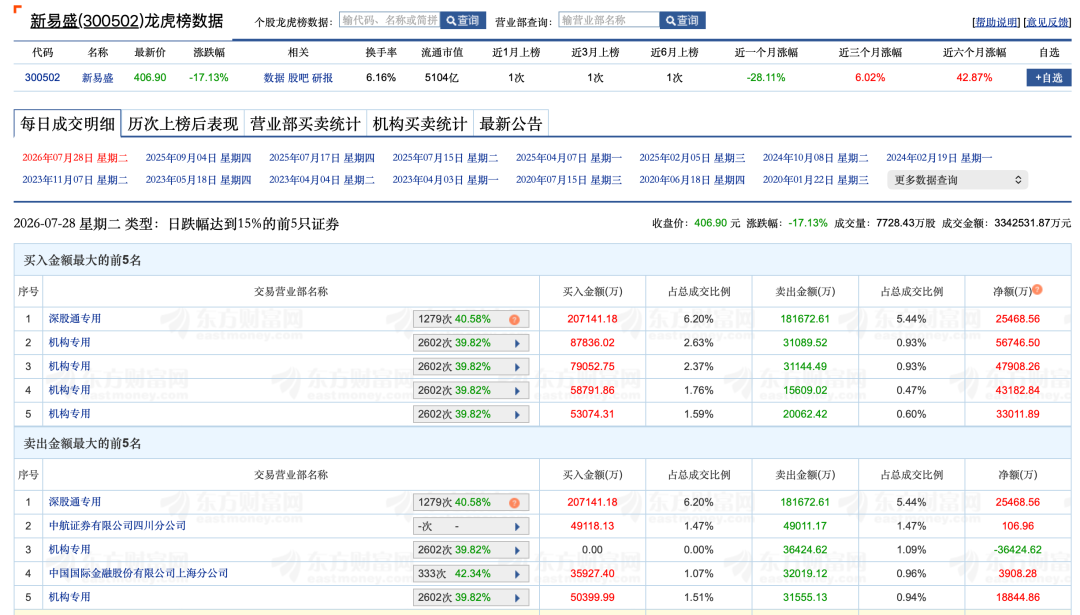Click the buy amount 207141.18 in buy table row 1

click(592, 319)
